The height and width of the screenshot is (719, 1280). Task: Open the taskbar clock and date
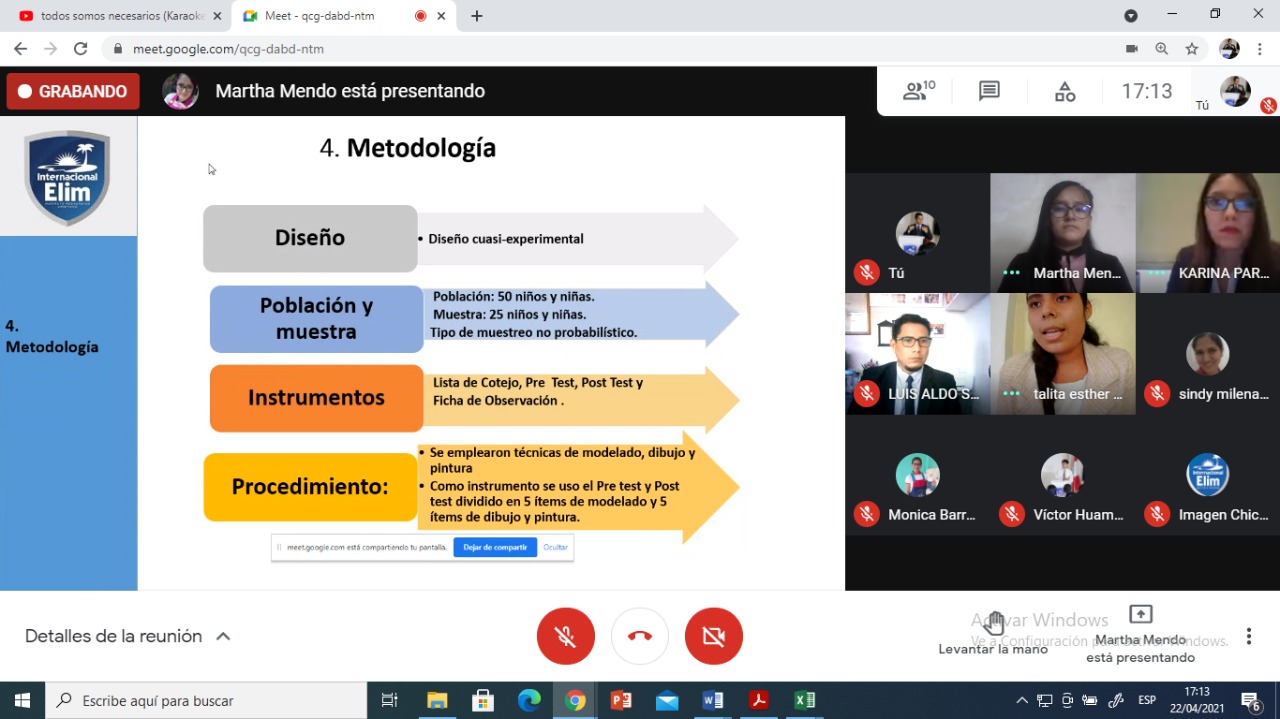1197,700
